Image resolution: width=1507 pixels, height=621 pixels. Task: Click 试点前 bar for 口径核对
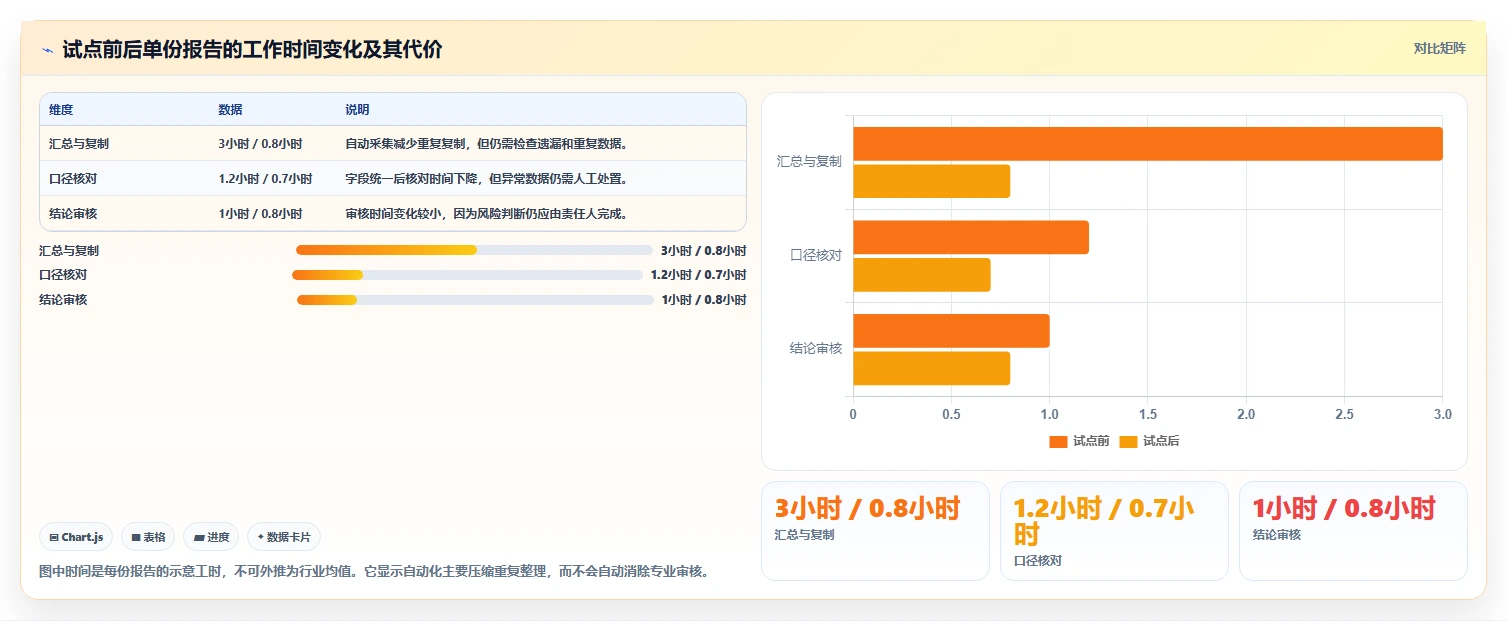(971, 237)
